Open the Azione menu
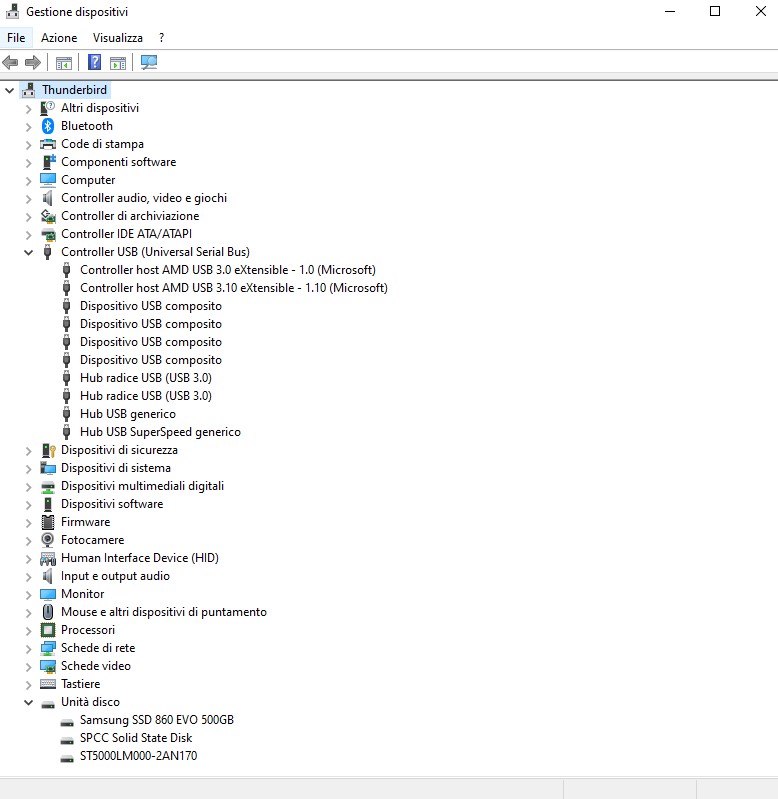Screen dimensions: 778x799 click(59, 37)
